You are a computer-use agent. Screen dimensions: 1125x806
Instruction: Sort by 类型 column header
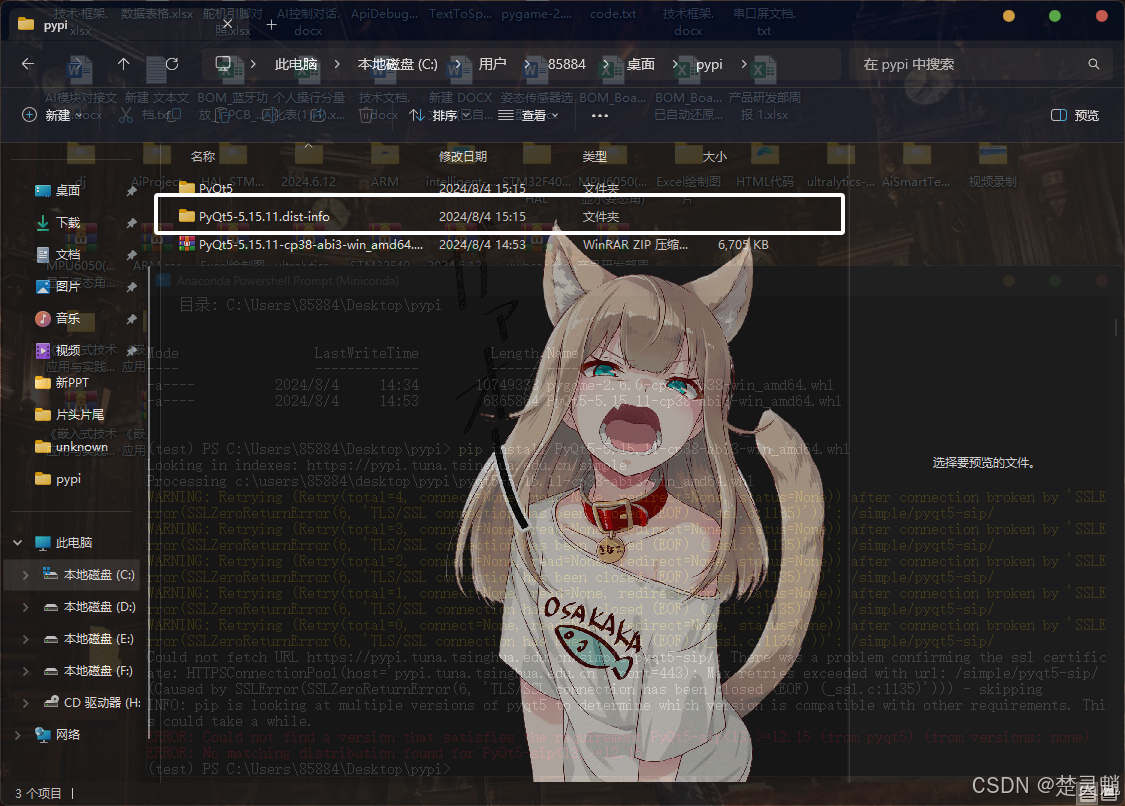[595, 156]
